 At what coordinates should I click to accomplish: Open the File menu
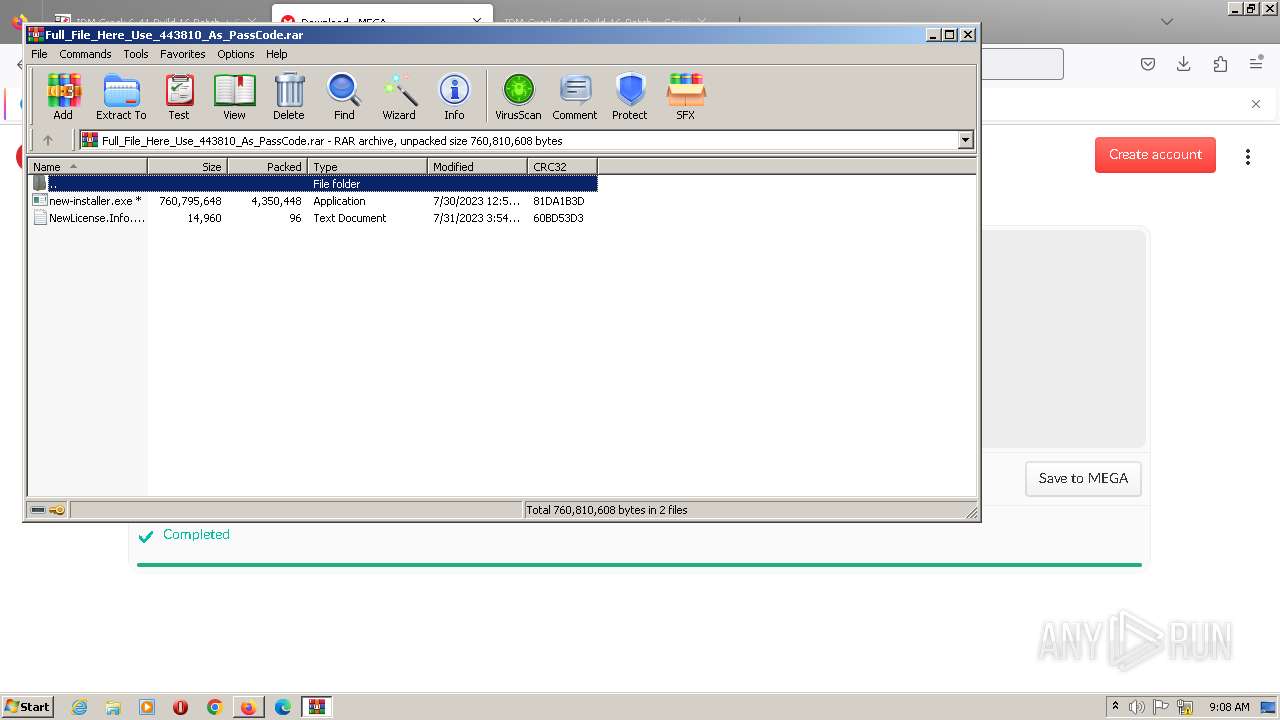point(39,54)
